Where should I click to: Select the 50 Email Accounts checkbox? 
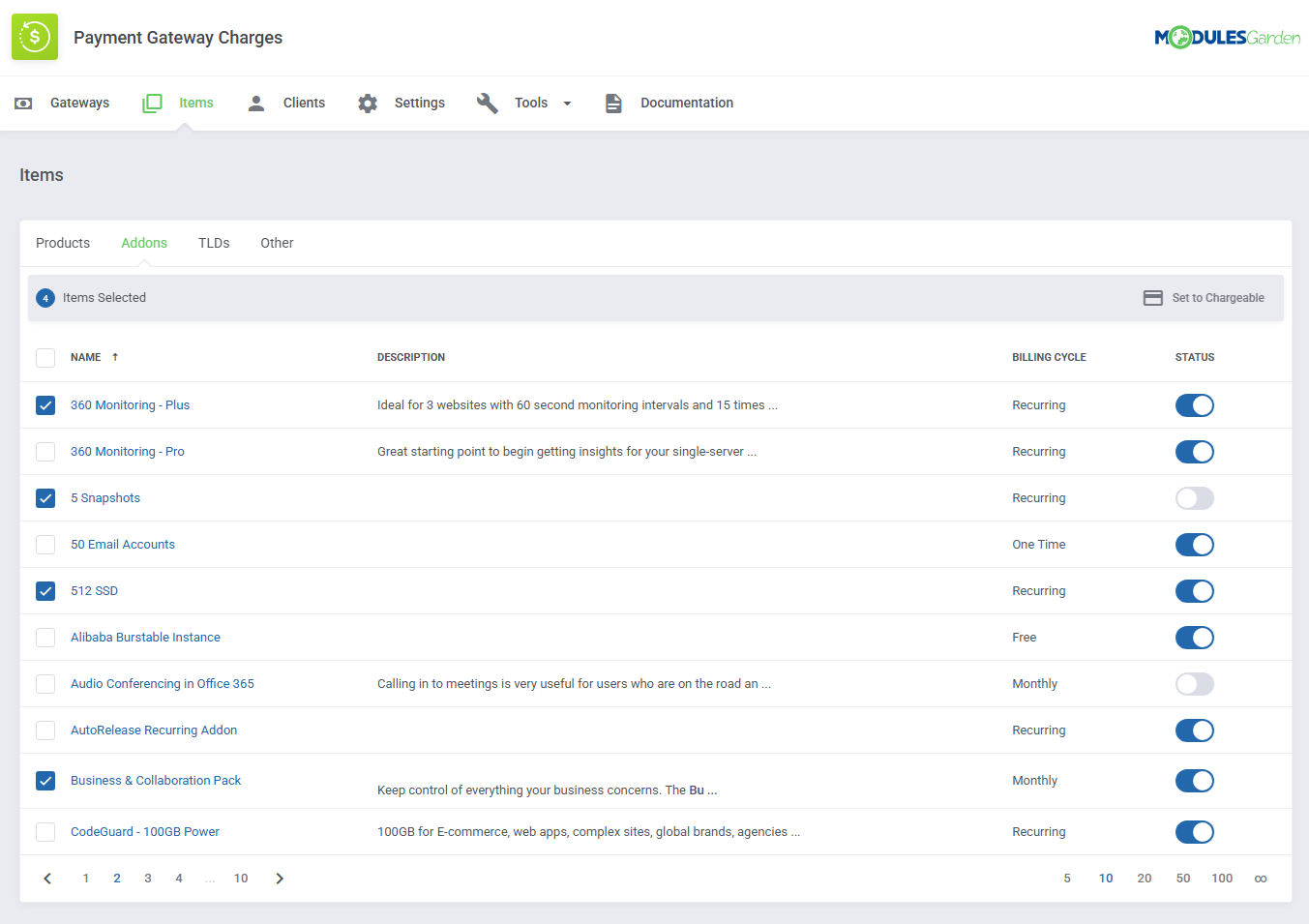45,545
